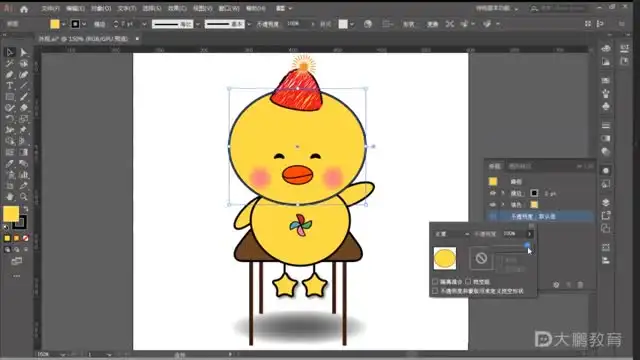
Task: Open the Type (T) menu
Action: (127, 9)
